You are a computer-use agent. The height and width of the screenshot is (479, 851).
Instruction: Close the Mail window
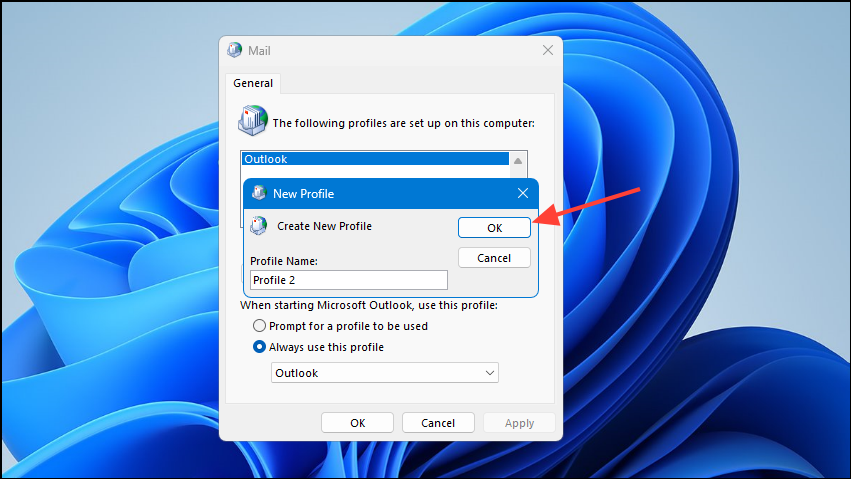coord(548,50)
